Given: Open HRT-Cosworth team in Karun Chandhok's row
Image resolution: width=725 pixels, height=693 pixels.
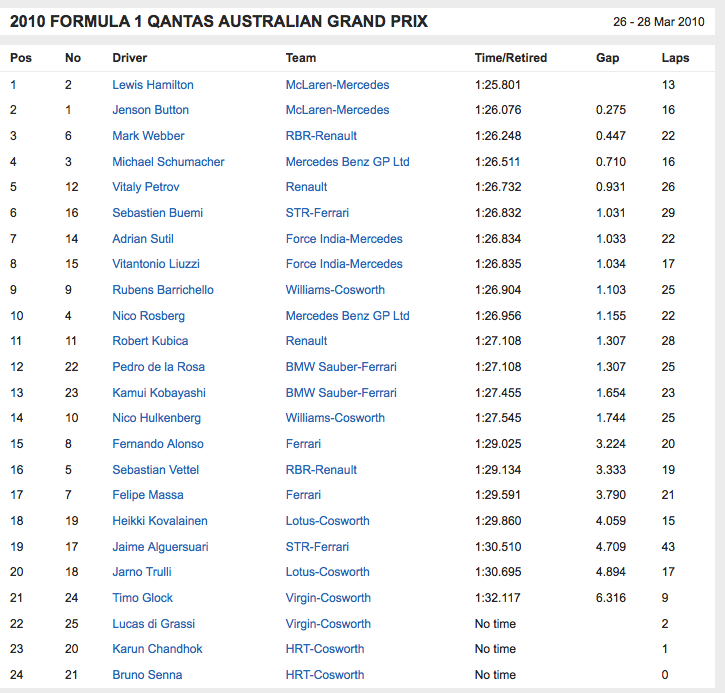Looking at the screenshot, I should pos(325,649).
